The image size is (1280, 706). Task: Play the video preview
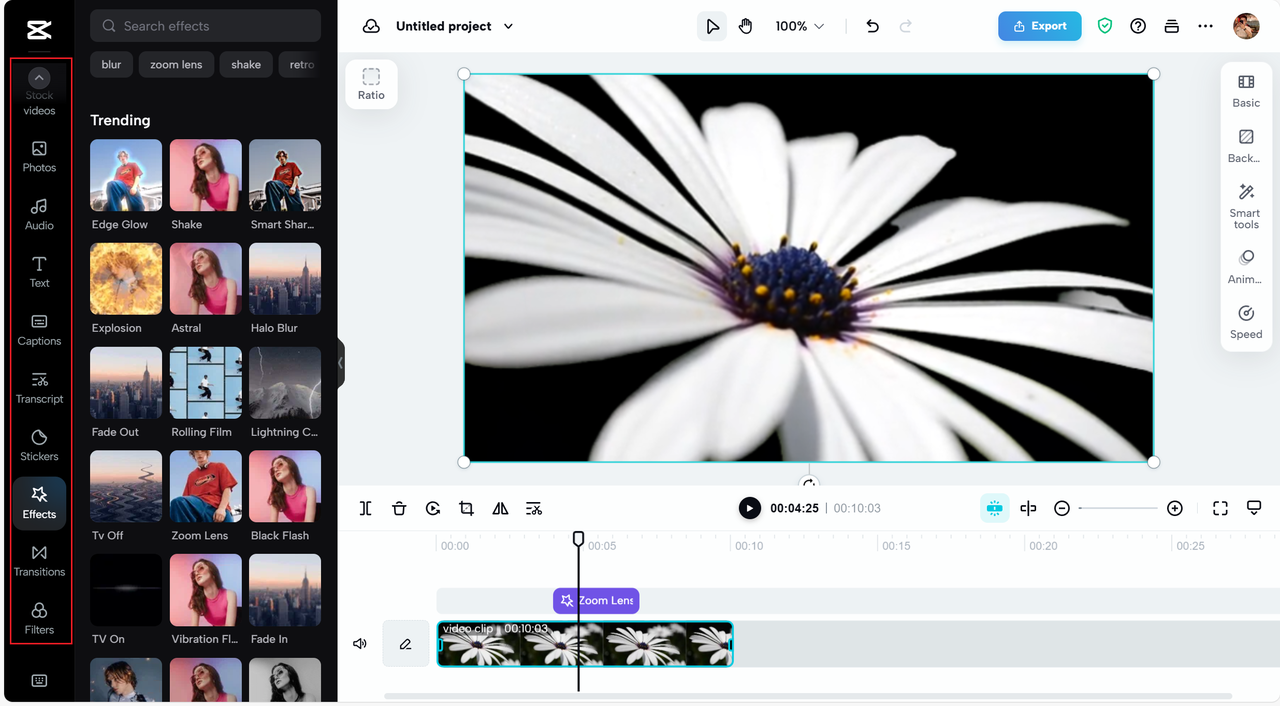coord(749,508)
